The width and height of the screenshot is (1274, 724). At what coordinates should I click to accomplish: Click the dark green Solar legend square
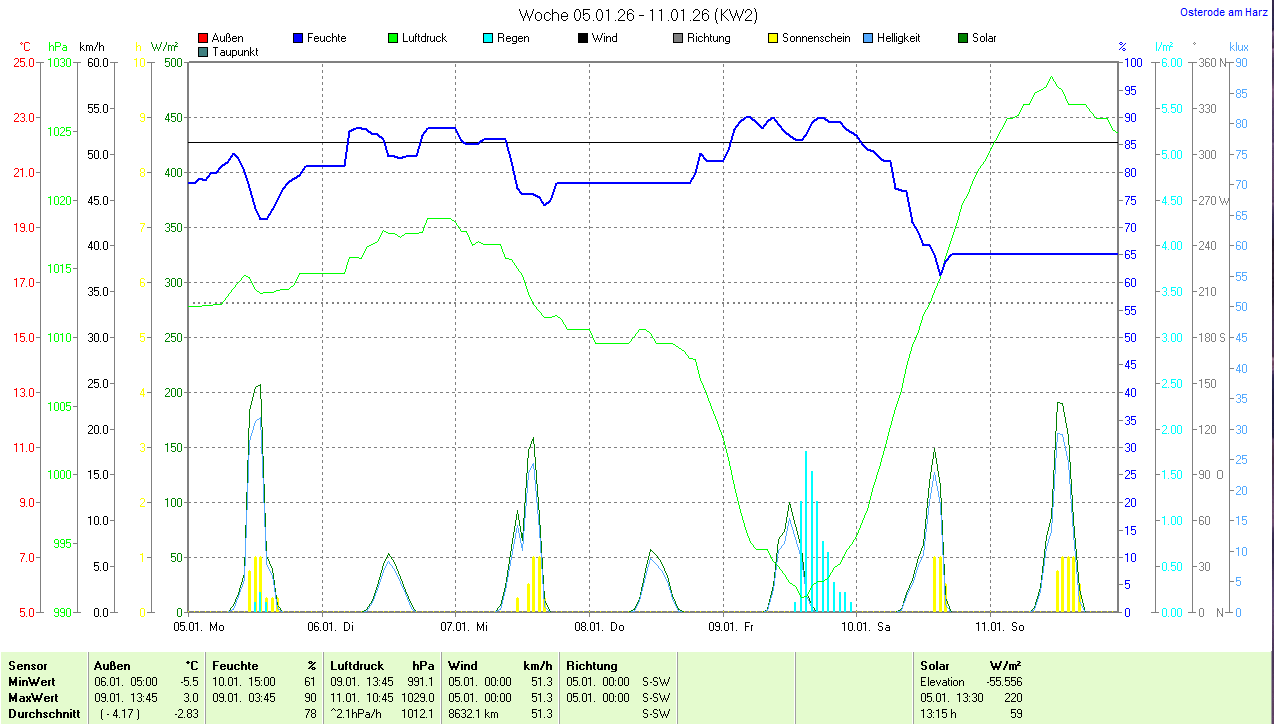coord(962,38)
